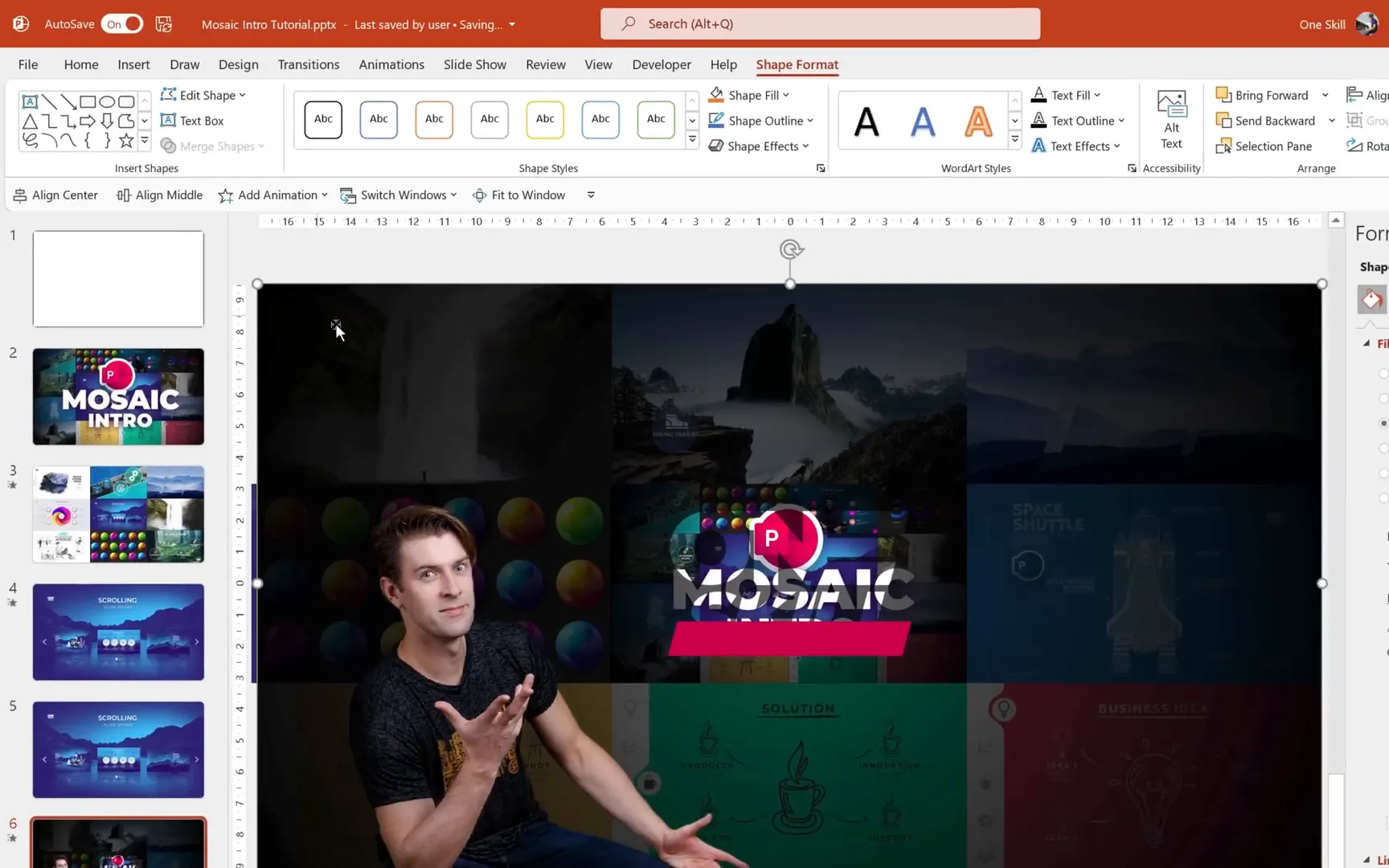
Task: Select the Rectangle shape in gallery
Action: click(88, 102)
